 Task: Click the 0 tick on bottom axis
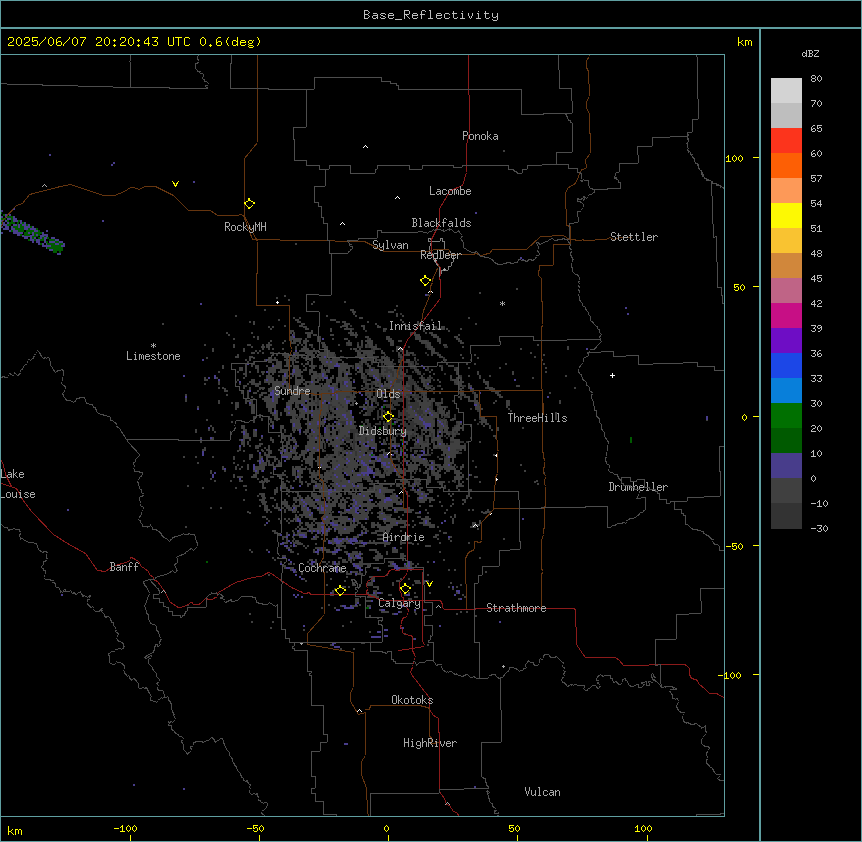[x=386, y=828]
